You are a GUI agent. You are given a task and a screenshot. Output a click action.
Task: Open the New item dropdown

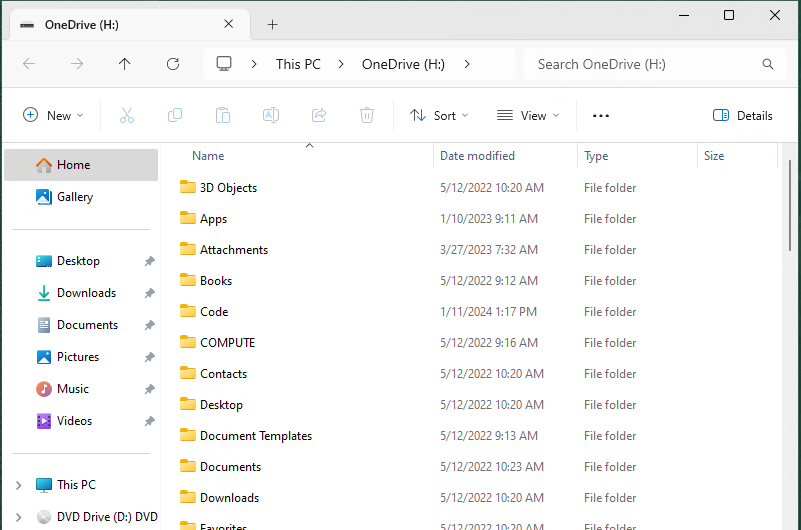click(54, 115)
